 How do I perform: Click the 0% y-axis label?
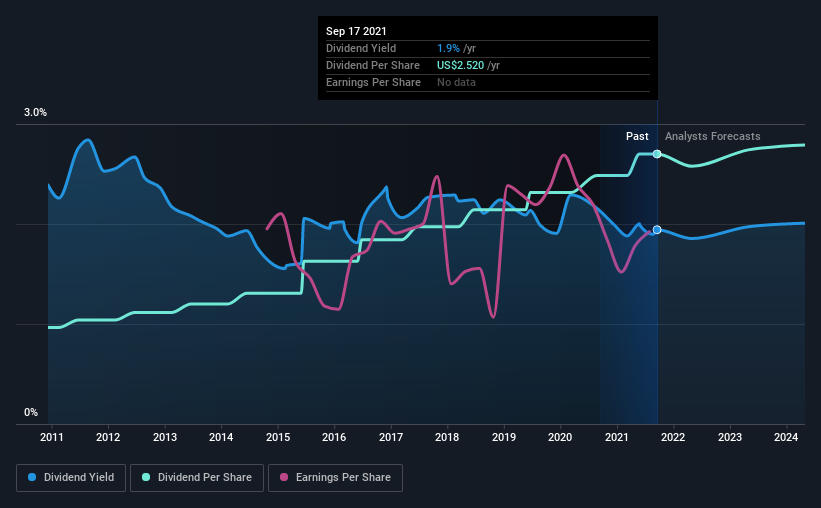pos(31,413)
